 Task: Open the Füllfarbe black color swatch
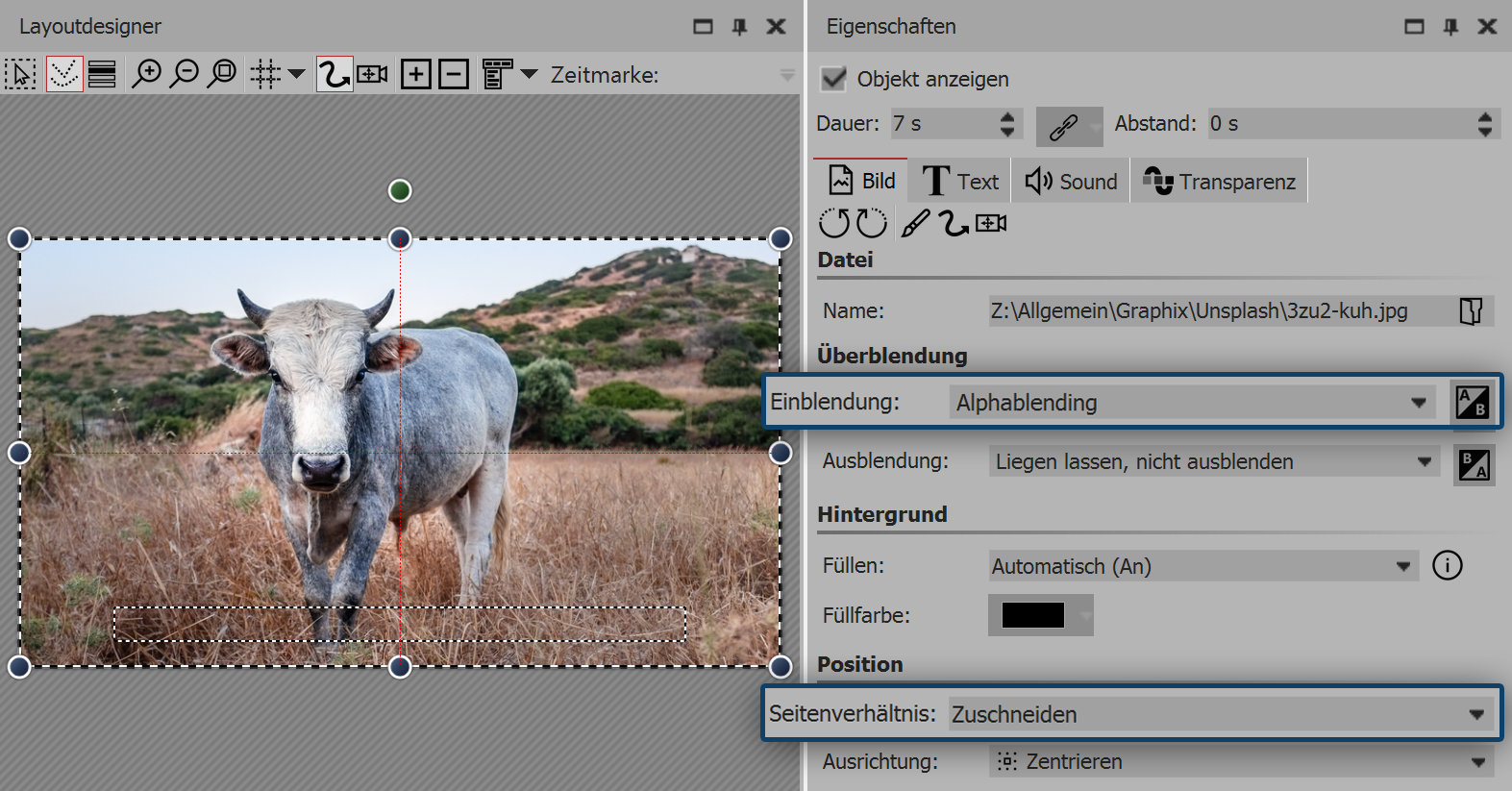[1032, 615]
